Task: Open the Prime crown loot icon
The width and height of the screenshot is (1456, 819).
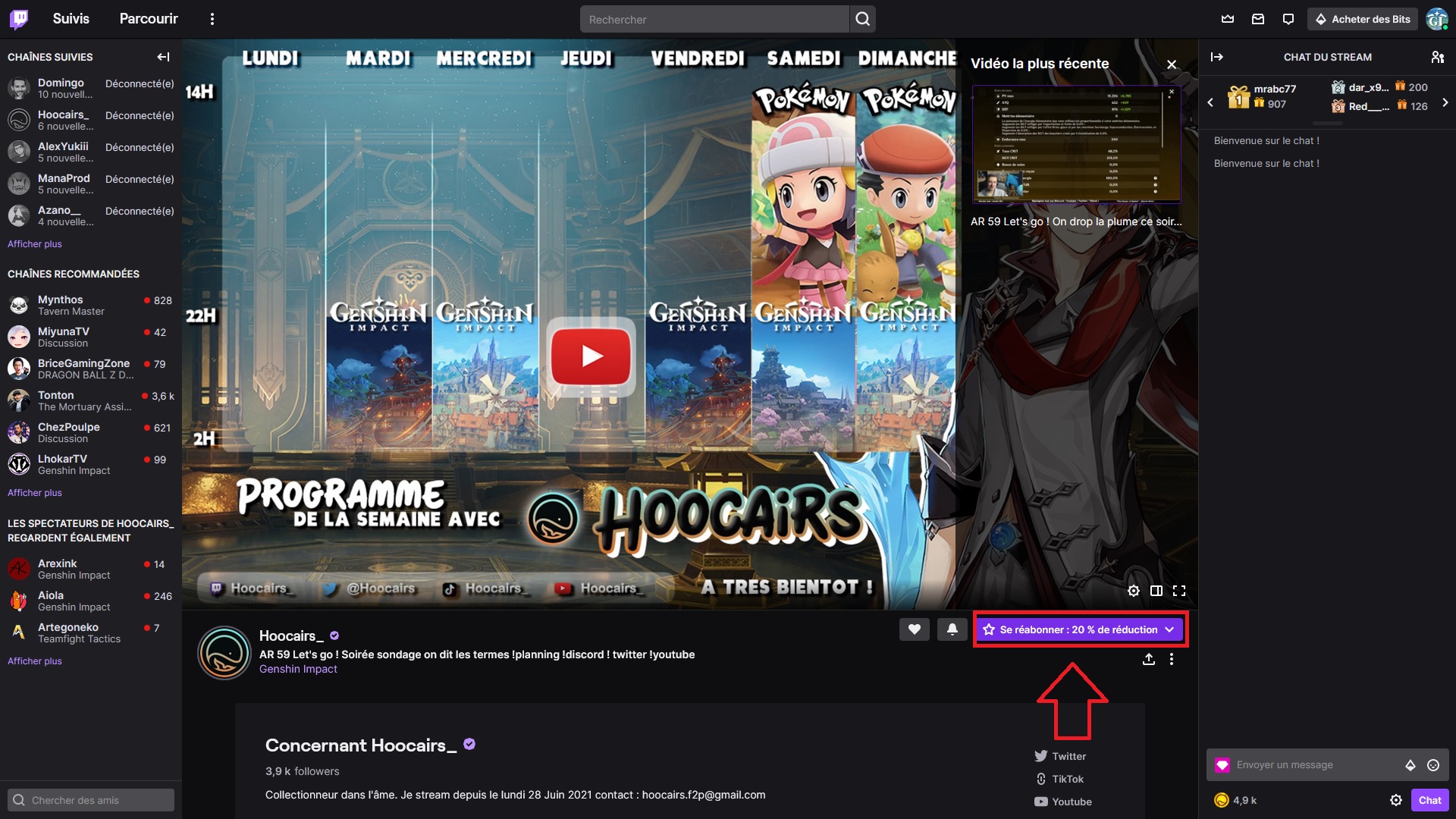Action: [x=1228, y=19]
